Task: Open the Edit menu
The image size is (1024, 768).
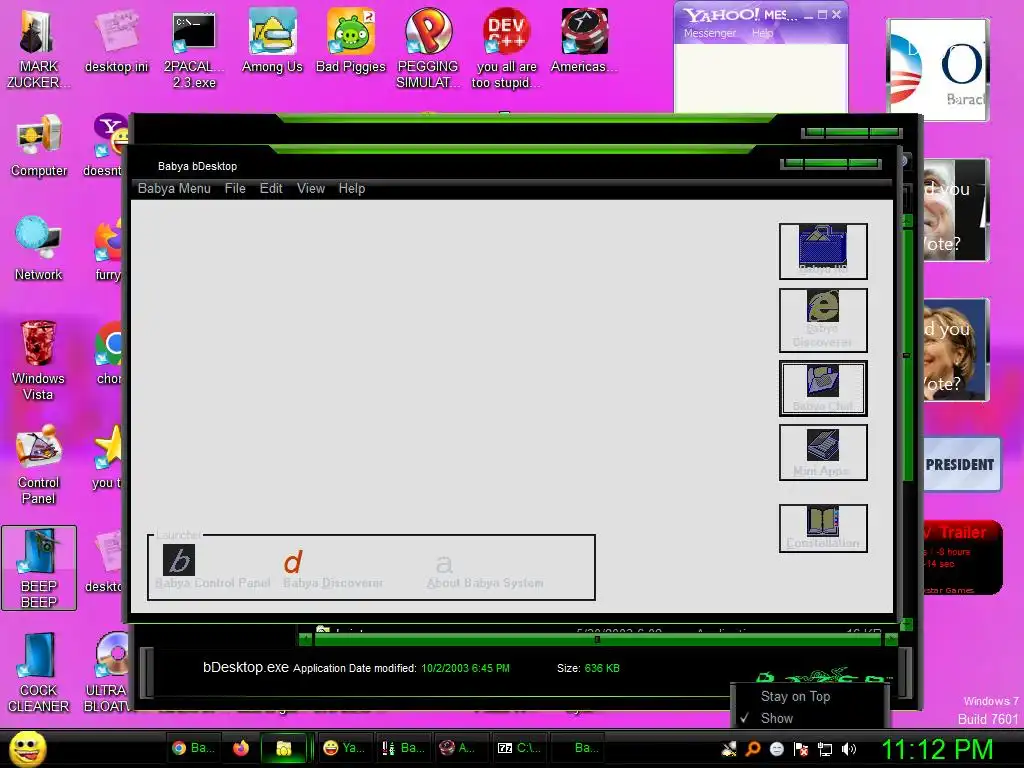Action: point(271,189)
